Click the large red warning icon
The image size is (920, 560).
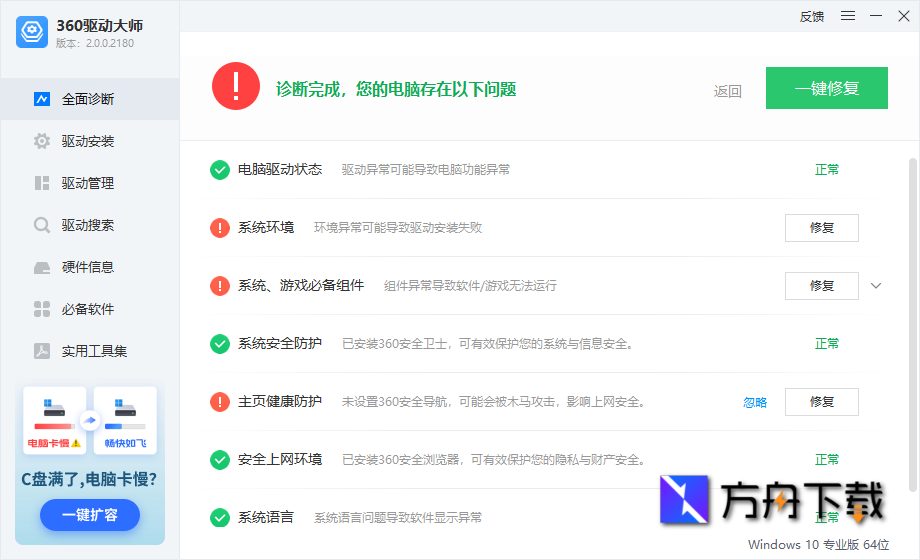coord(236,86)
